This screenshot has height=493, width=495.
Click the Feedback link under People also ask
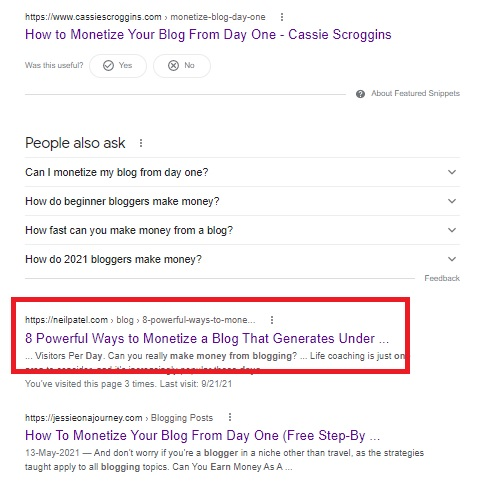tap(442, 278)
